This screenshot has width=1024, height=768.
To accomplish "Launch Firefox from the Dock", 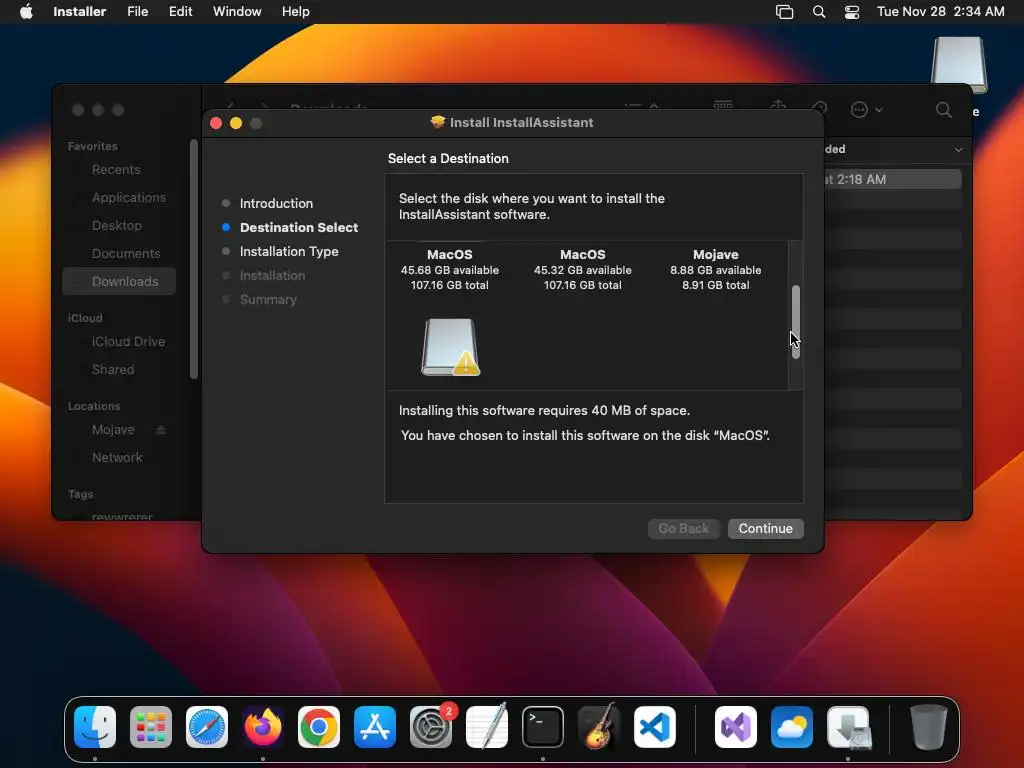I will (x=263, y=727).
